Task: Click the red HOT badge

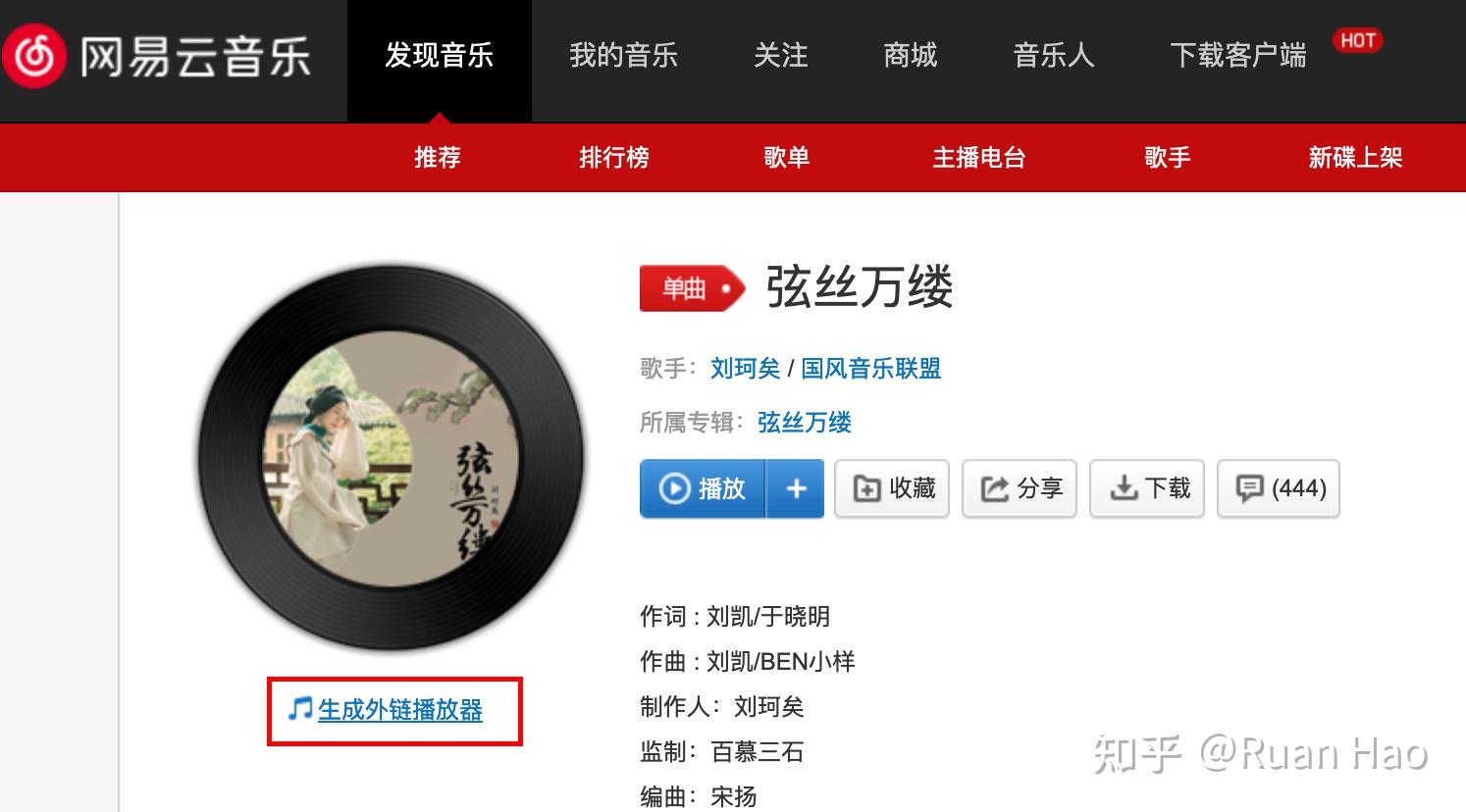Action: pyautogui.click(x=1357, y=40)
